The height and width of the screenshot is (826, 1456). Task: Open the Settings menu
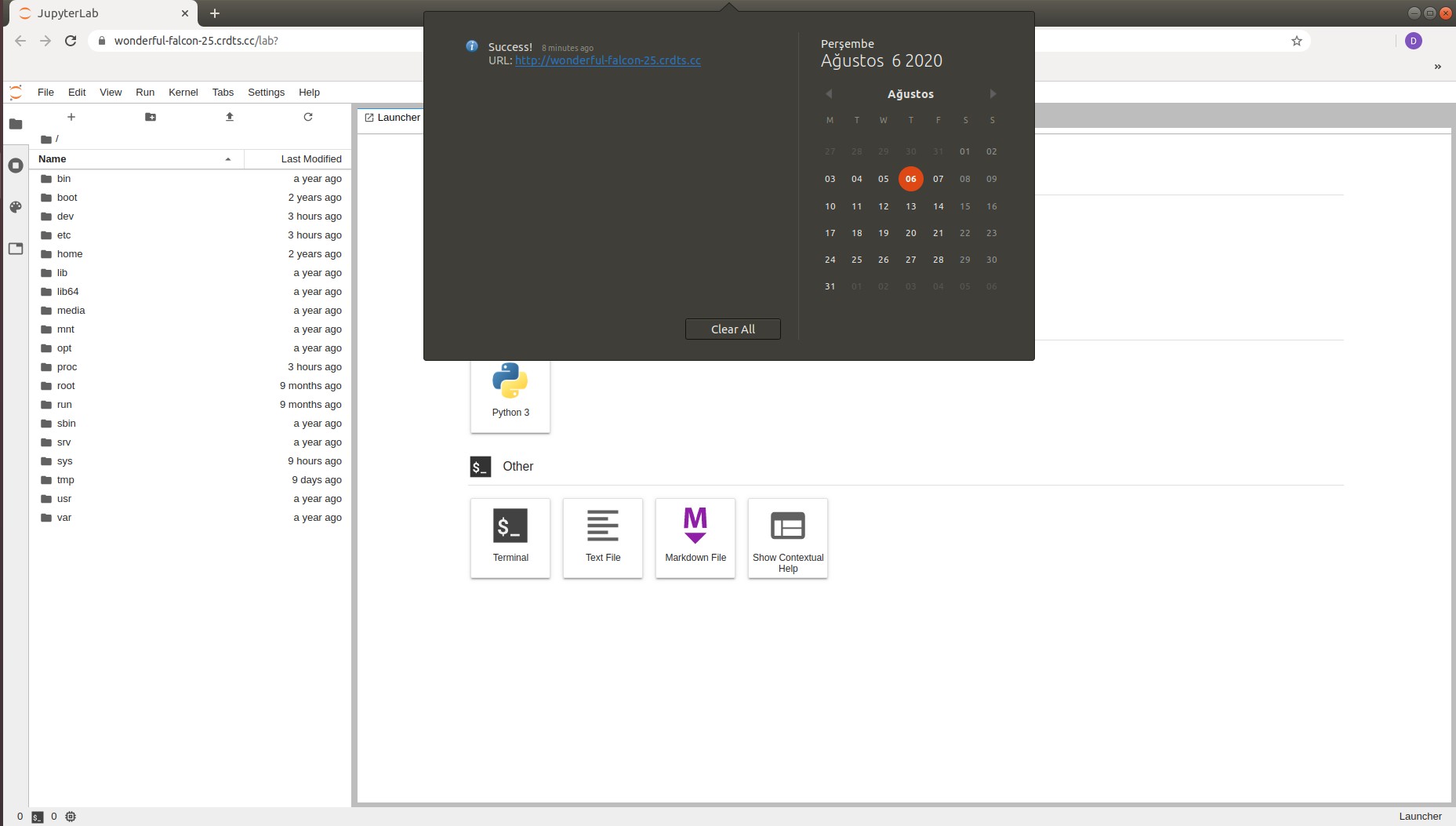coord(266,93)
